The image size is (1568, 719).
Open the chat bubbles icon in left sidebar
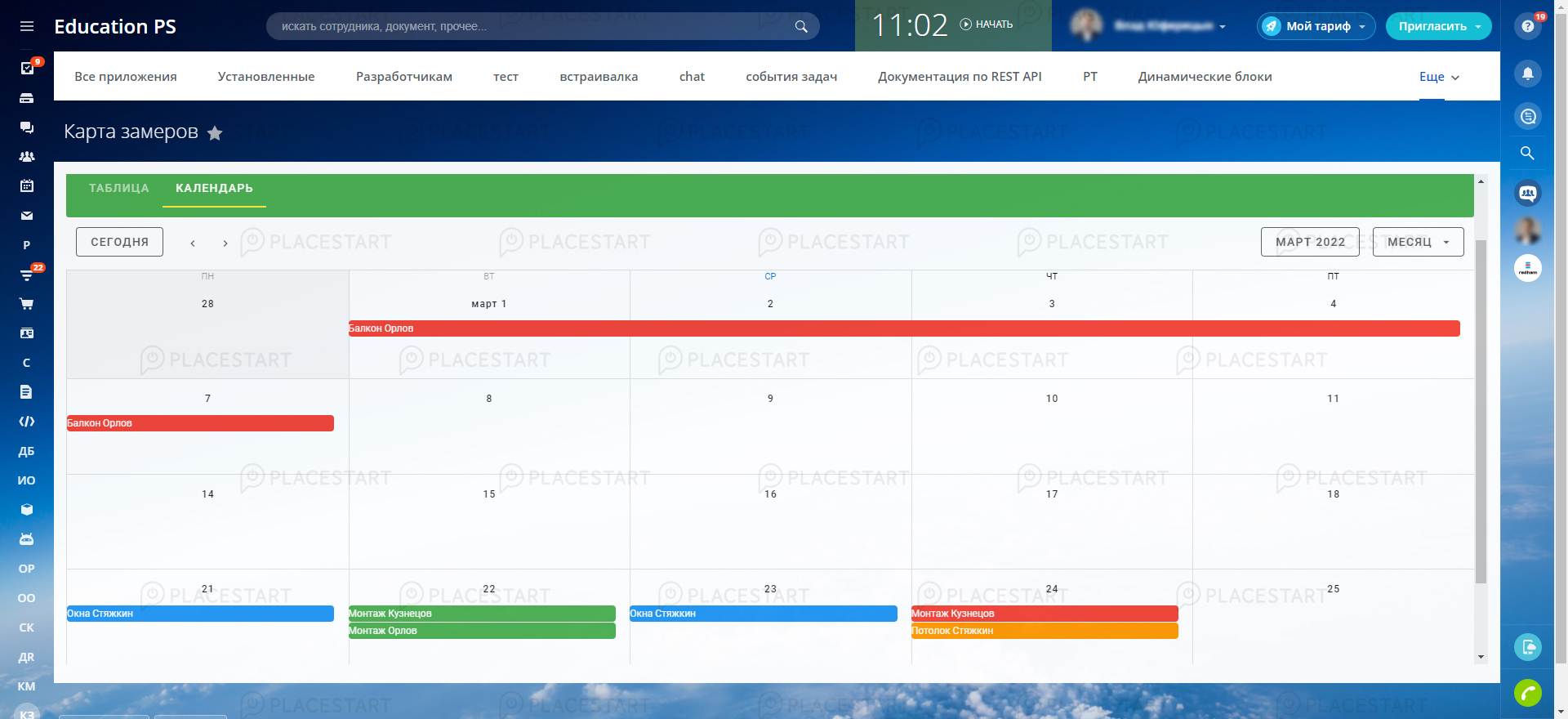tap(27, 127)
